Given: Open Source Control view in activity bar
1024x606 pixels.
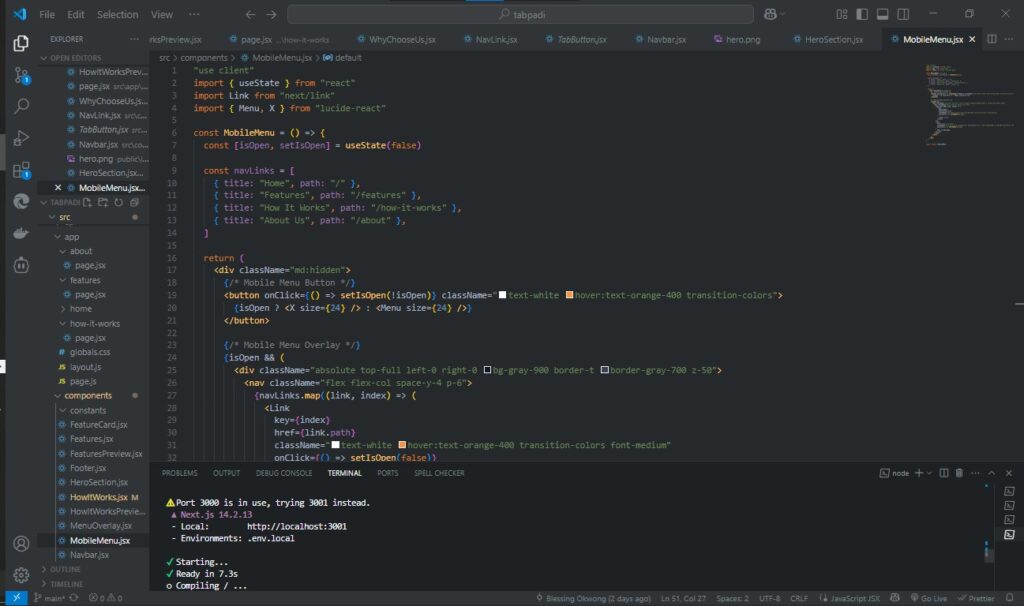Looking at the screenshot, I should tap(21, 75).
